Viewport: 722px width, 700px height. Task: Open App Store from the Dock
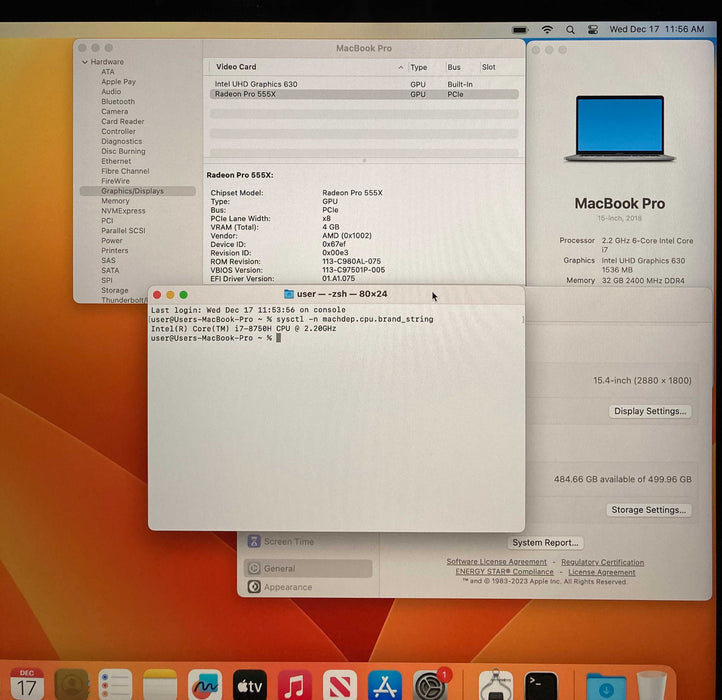tap(385, 685)
